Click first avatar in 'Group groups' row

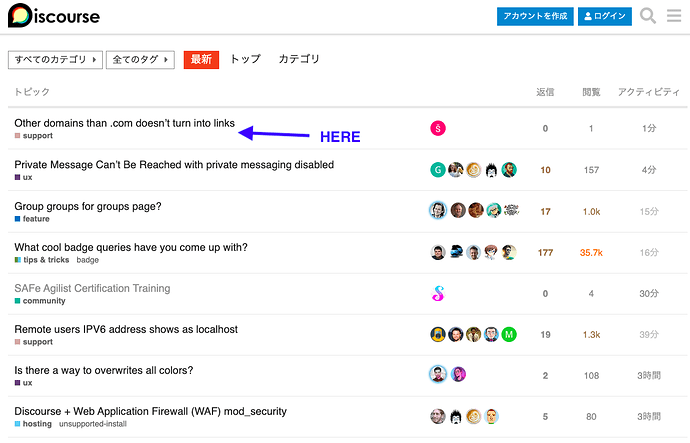click(438, 211)
